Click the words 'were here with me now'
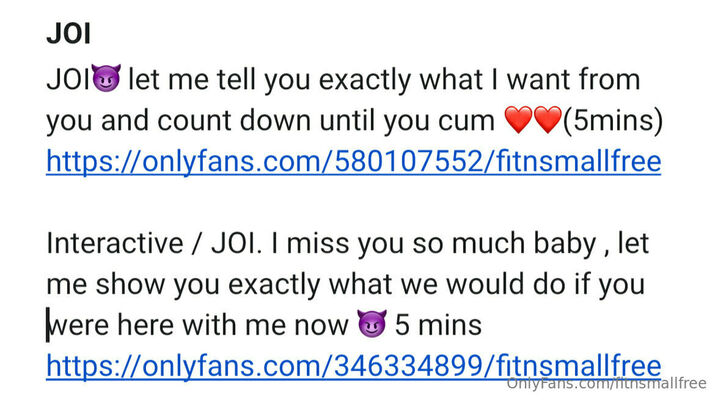Image resolution: width=715 pixels, height=400 pixels. [x=198, y=325]
